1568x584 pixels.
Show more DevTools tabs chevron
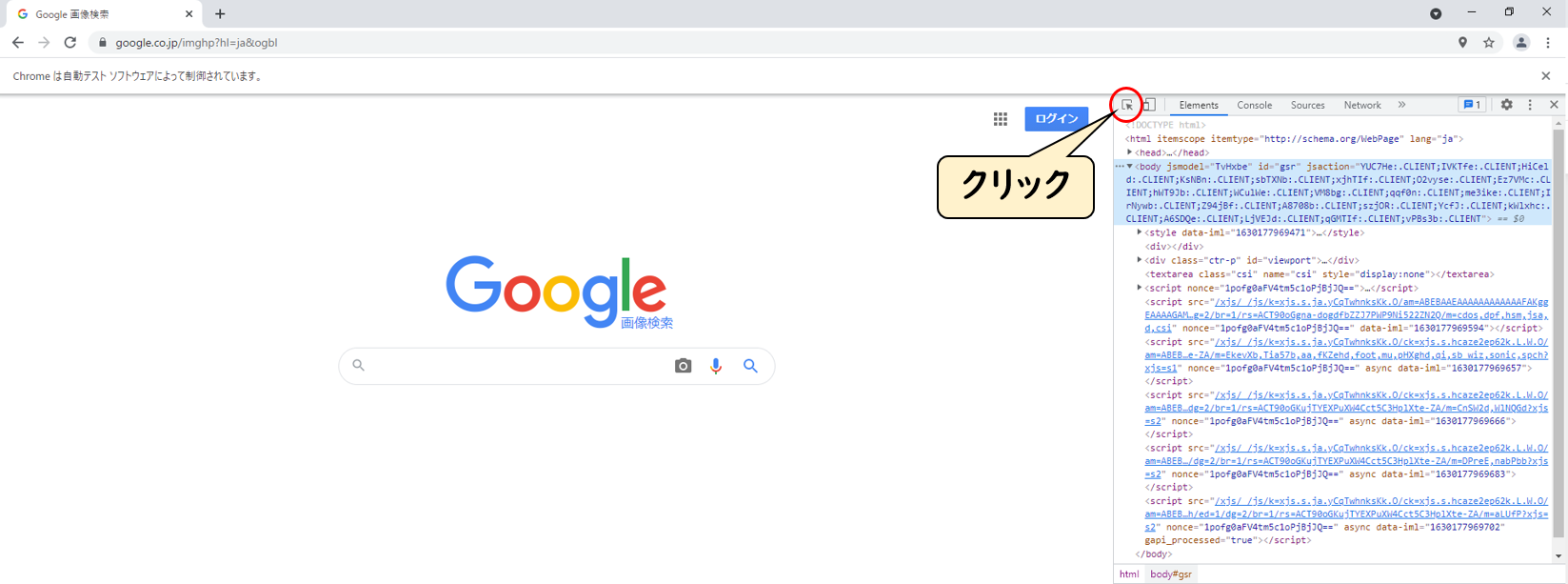click(1401, 105)
